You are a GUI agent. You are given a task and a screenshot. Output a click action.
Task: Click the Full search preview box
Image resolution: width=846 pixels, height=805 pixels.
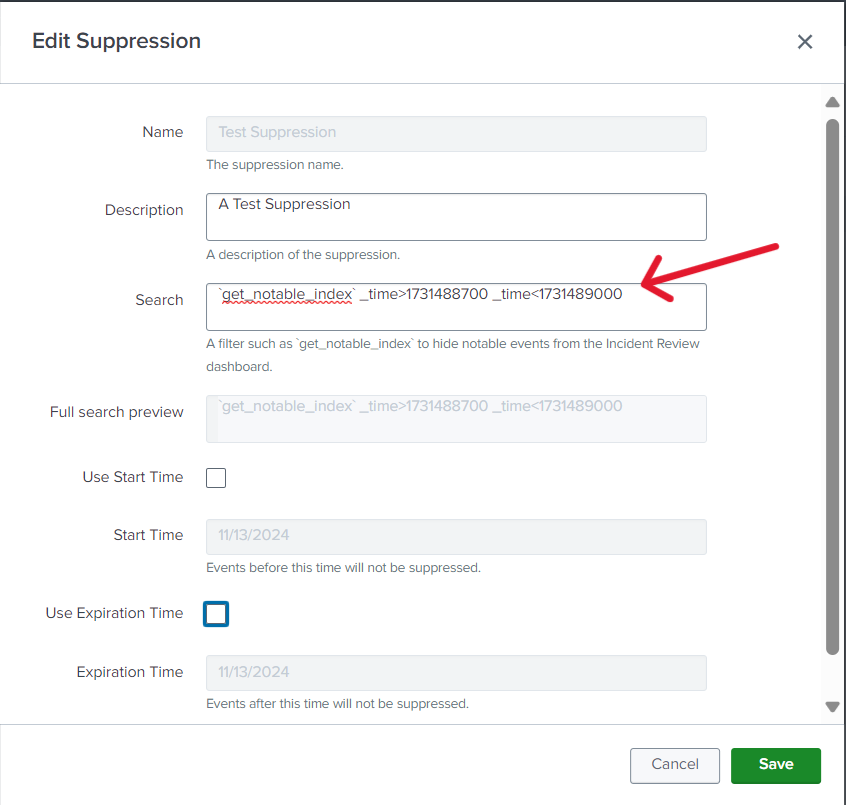coord(456,419)
